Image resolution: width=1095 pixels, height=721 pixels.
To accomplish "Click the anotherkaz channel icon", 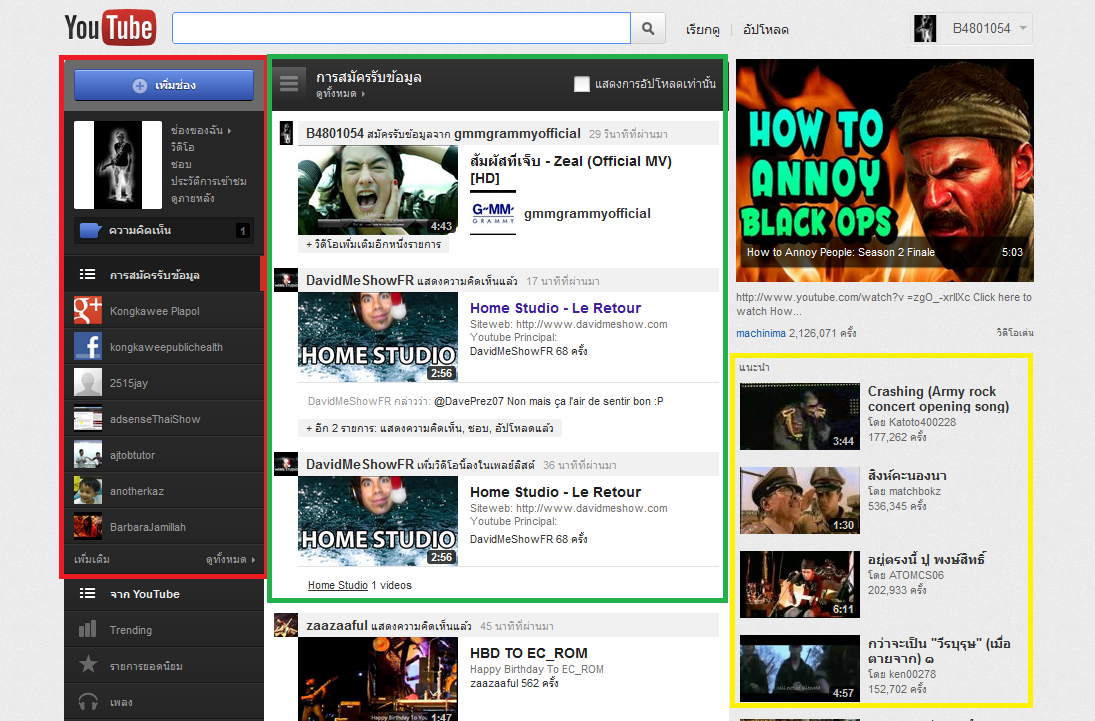I will click(x=88, y=491).
